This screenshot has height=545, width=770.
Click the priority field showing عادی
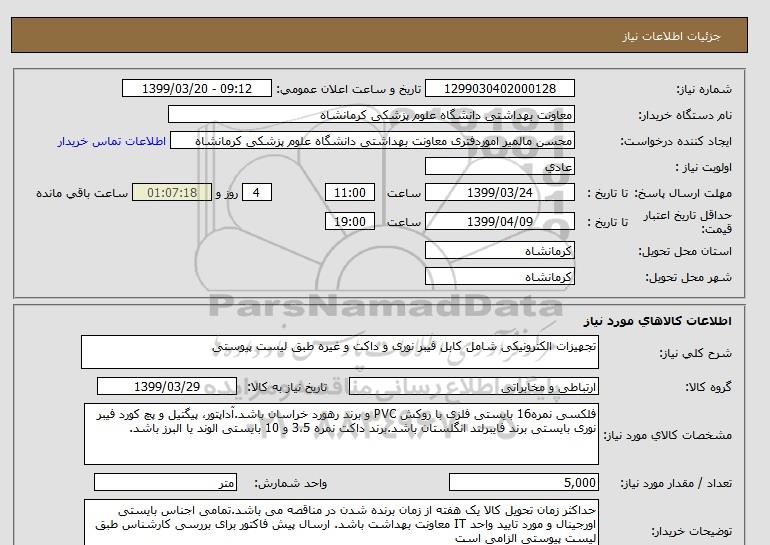(x=499, y=166)
